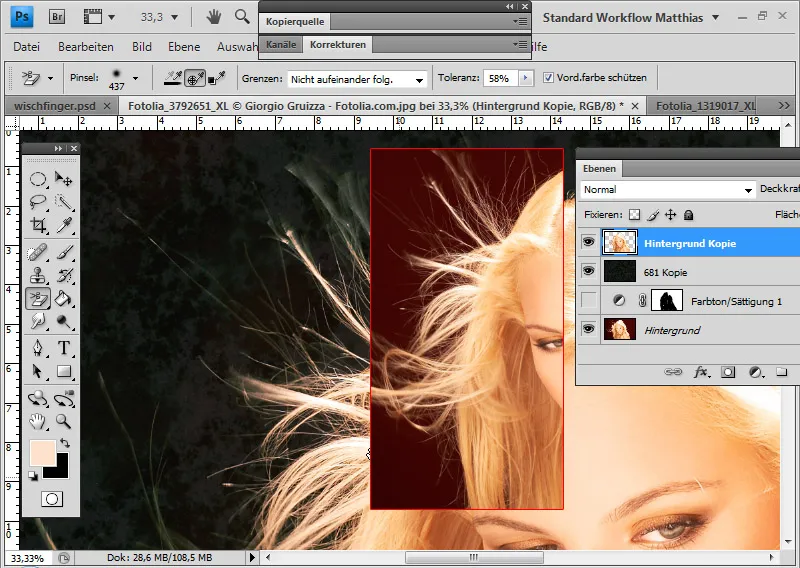Select the Brush tool
800x568 pixels.
point(64,252)
